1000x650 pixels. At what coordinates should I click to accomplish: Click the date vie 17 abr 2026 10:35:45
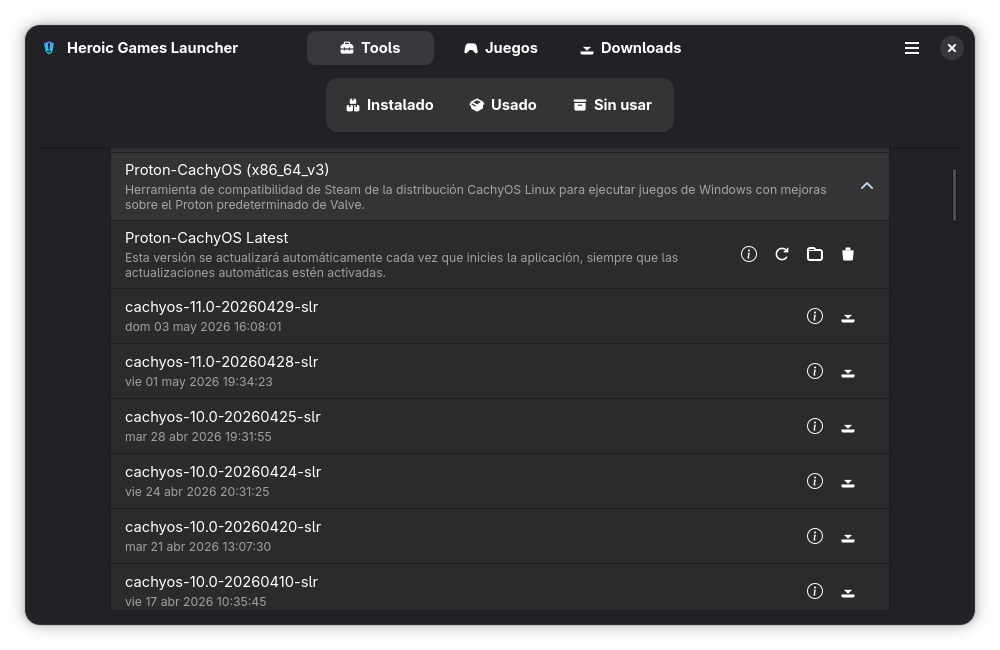point(195,602)
